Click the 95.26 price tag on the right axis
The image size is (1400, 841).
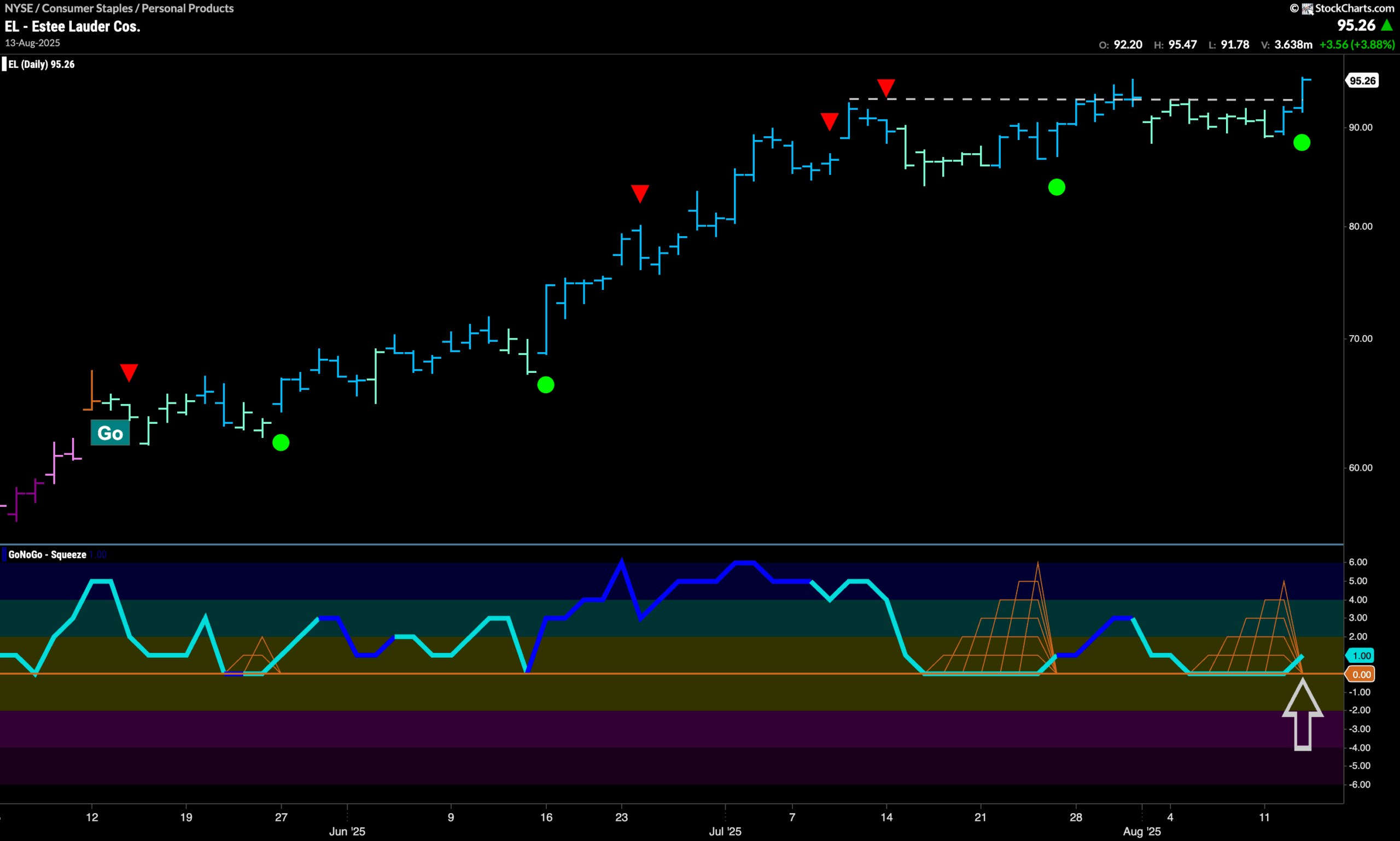pos(1363,80)
